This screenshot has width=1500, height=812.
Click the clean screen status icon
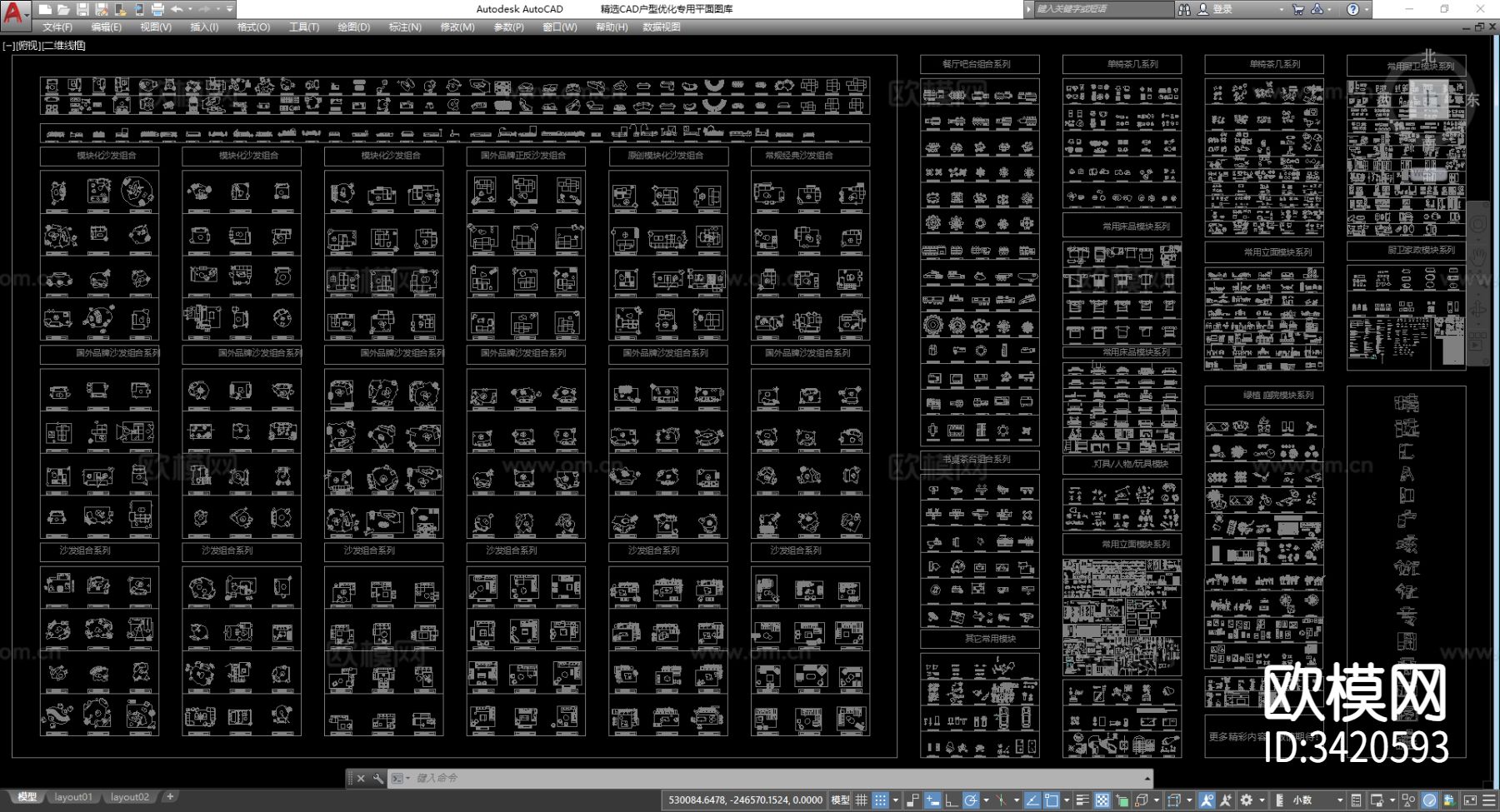1470,800
